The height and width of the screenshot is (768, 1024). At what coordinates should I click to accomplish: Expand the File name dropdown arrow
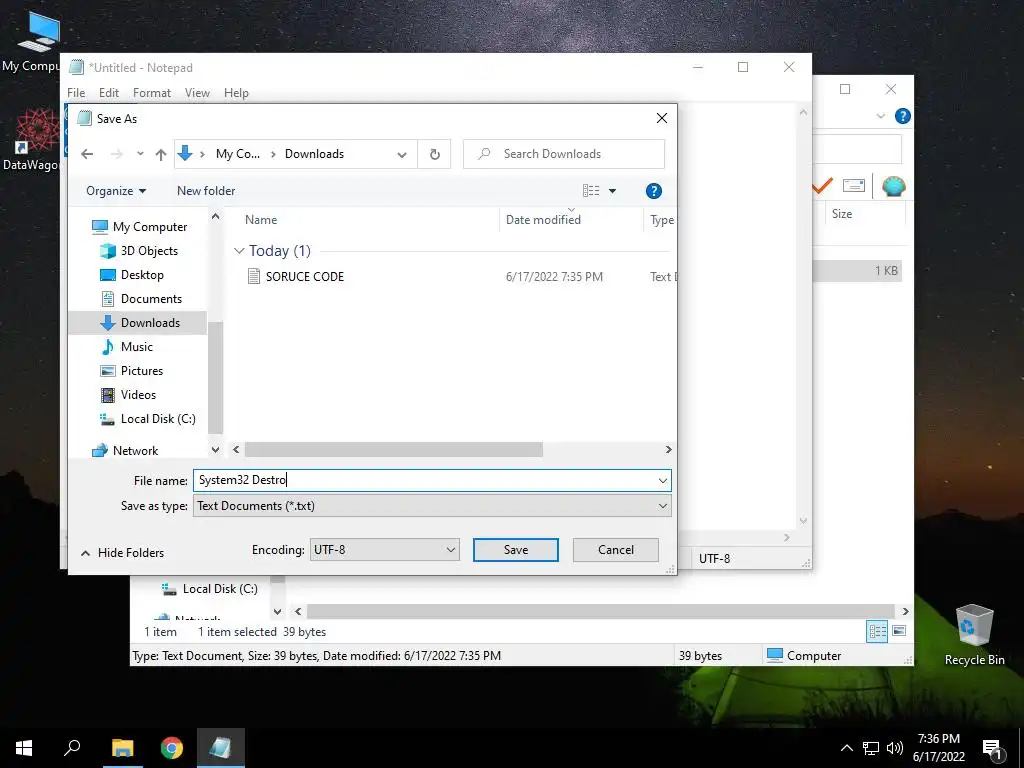(662, 481)
